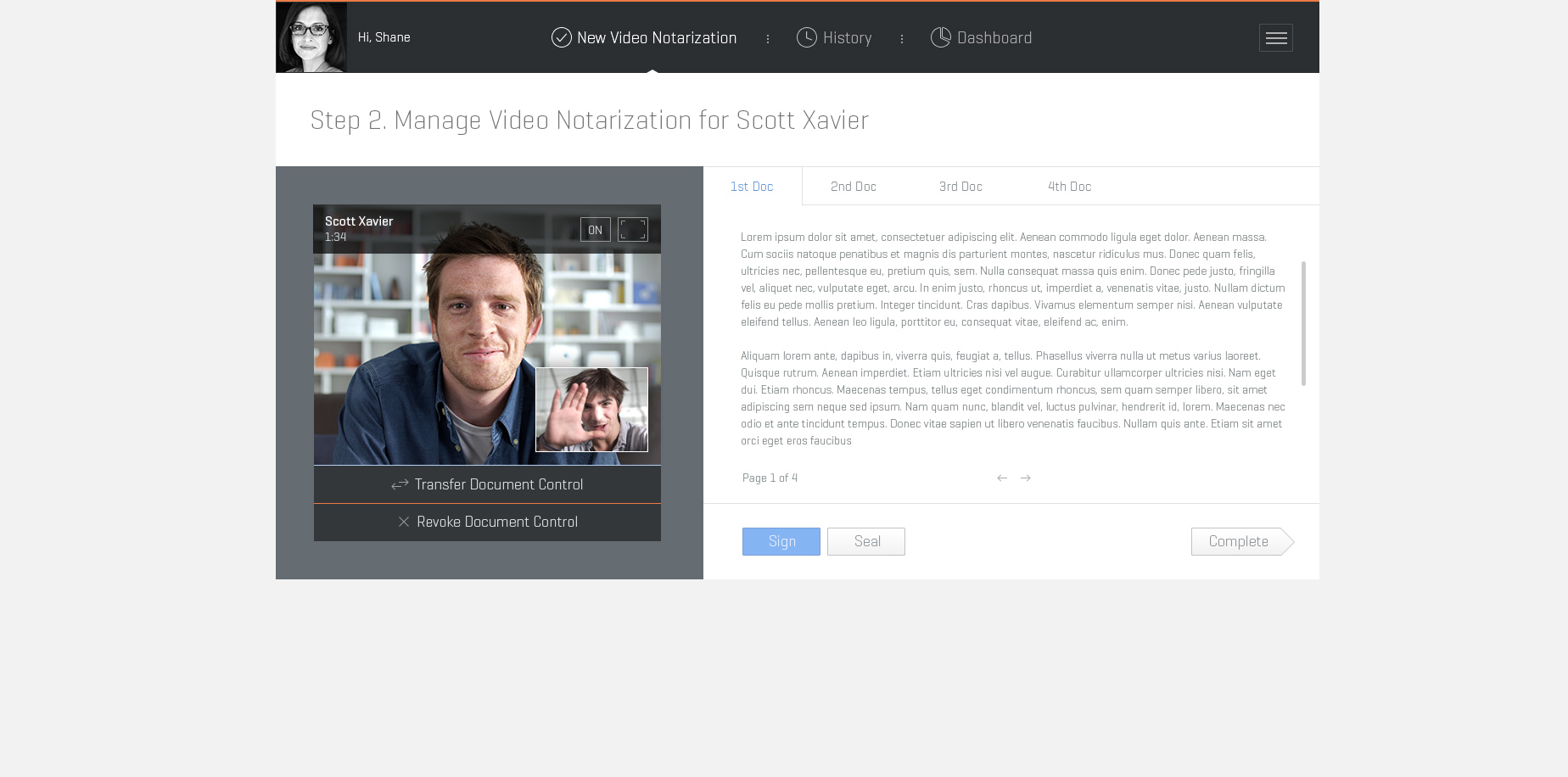Viewport: 1568px width, 777px height.
Task: Click Transfer Document Control
Action: 487,484
